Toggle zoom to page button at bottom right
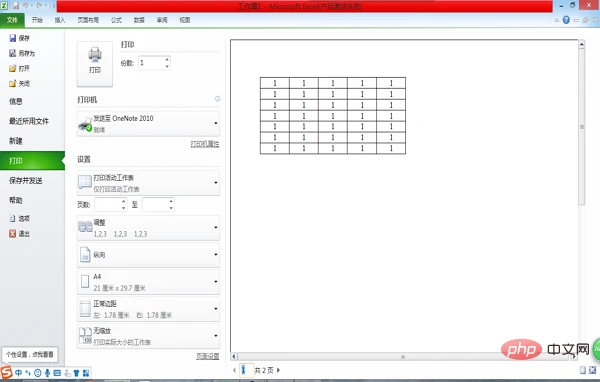600x382 pixels. 592,370
